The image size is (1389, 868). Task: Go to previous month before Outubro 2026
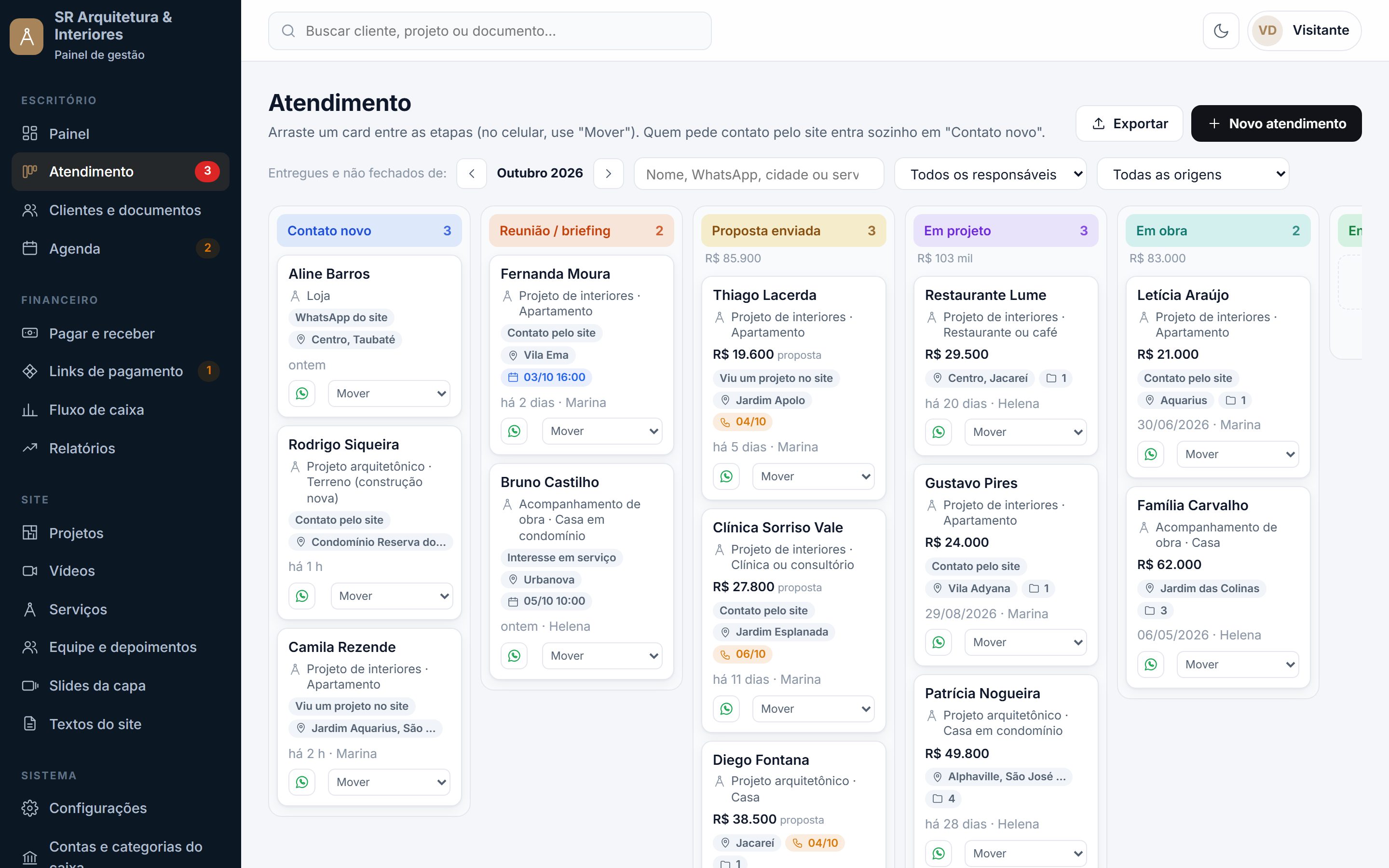[472, 174]
